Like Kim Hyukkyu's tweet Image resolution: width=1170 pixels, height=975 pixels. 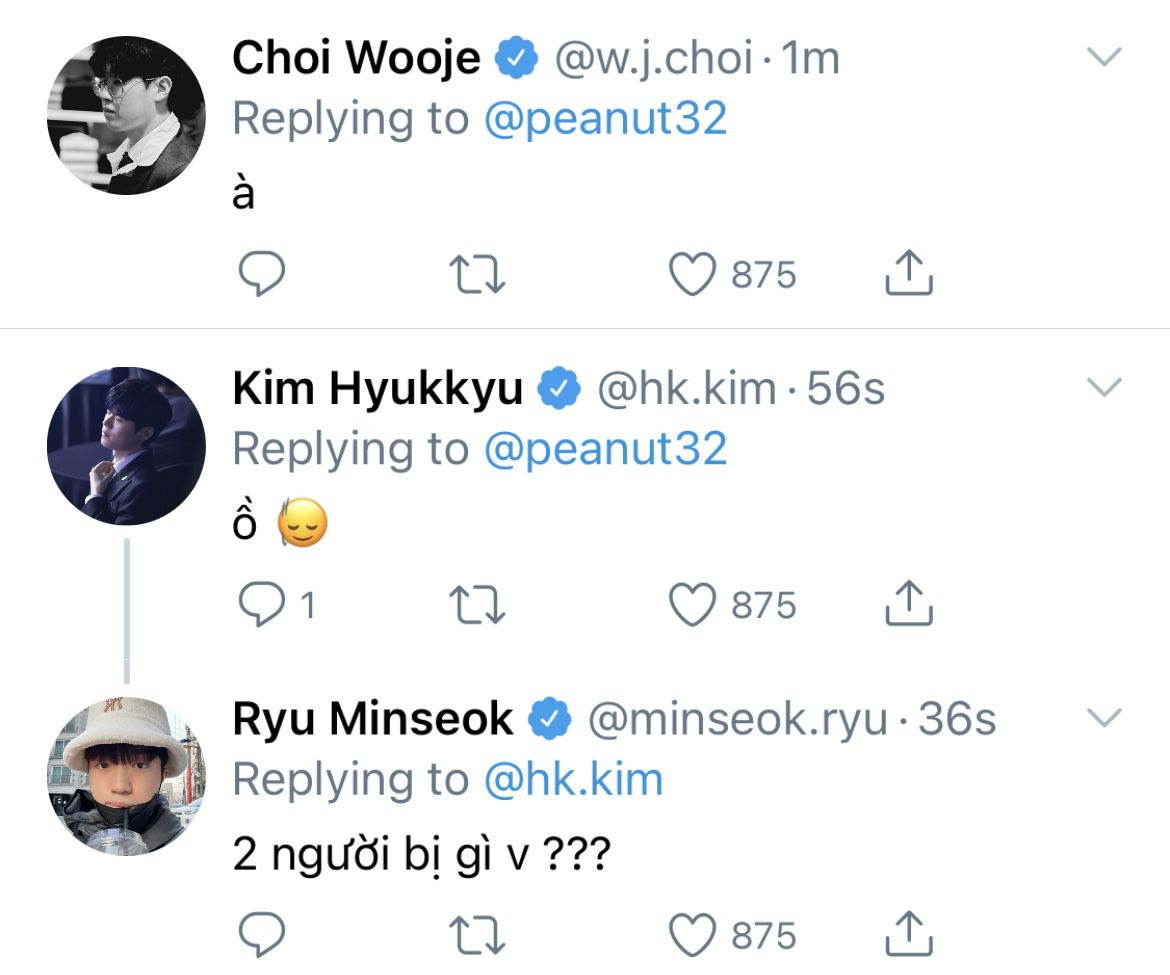(692, 604)
